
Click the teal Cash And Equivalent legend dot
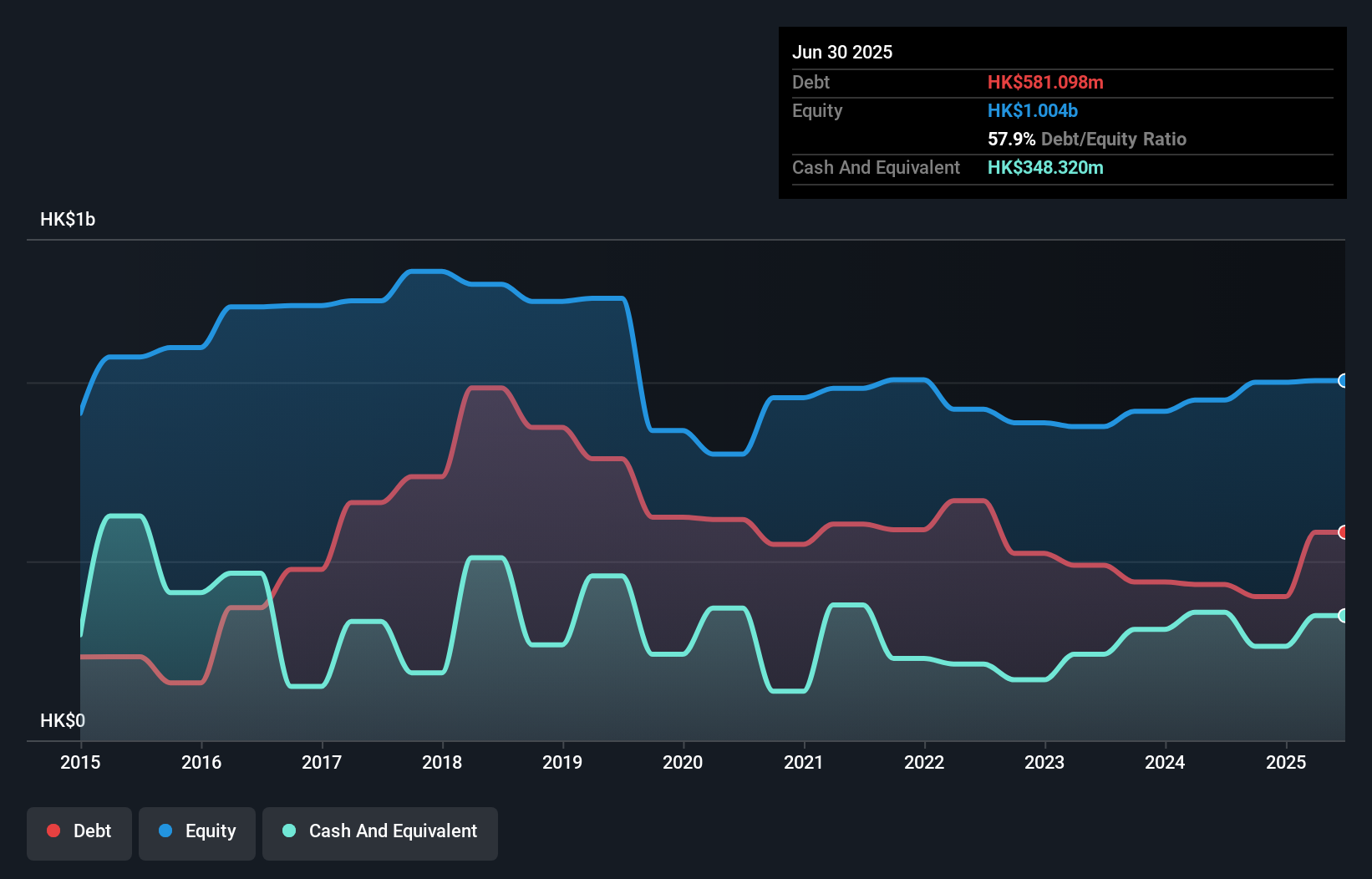click(289, 831)
